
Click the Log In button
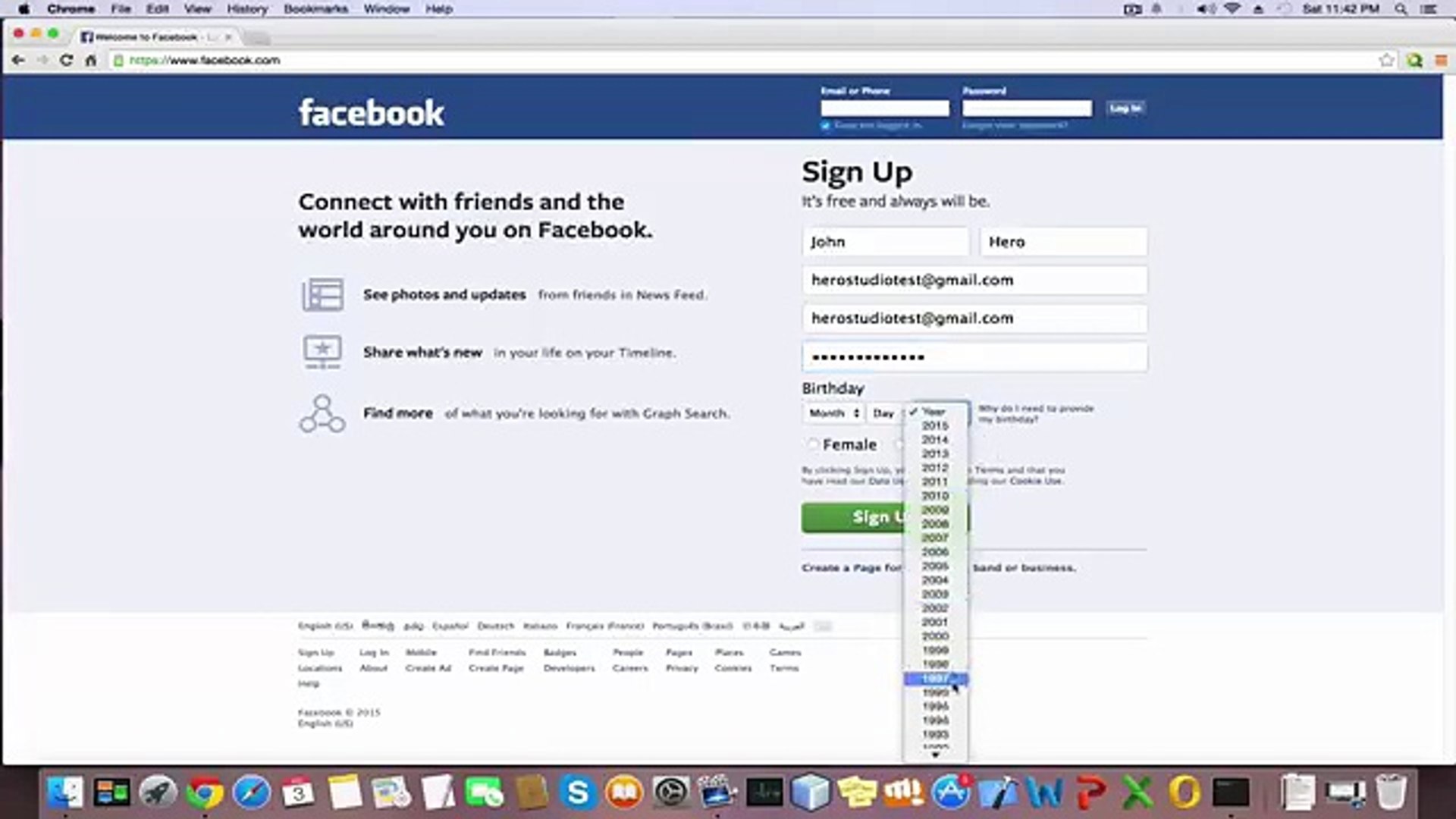point(1125,108)
